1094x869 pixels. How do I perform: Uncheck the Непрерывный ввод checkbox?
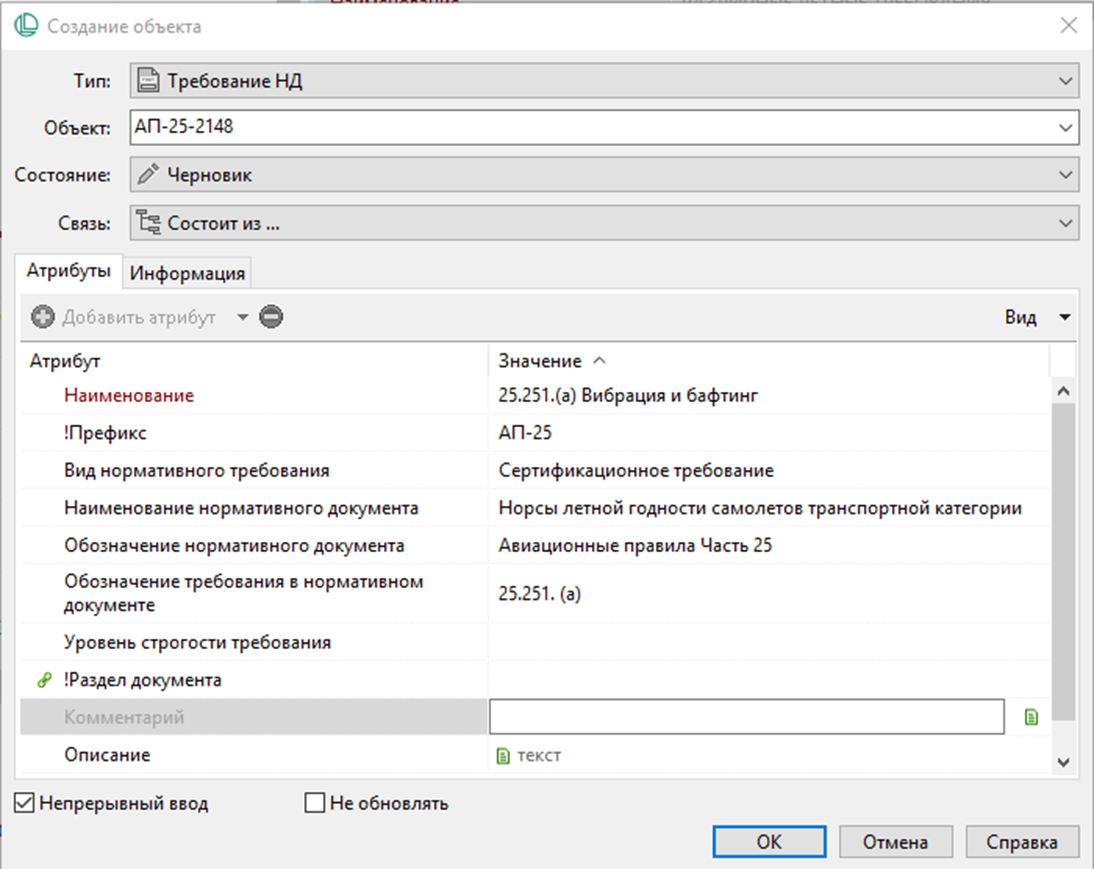pyautogui.click(x=26, y=803)
